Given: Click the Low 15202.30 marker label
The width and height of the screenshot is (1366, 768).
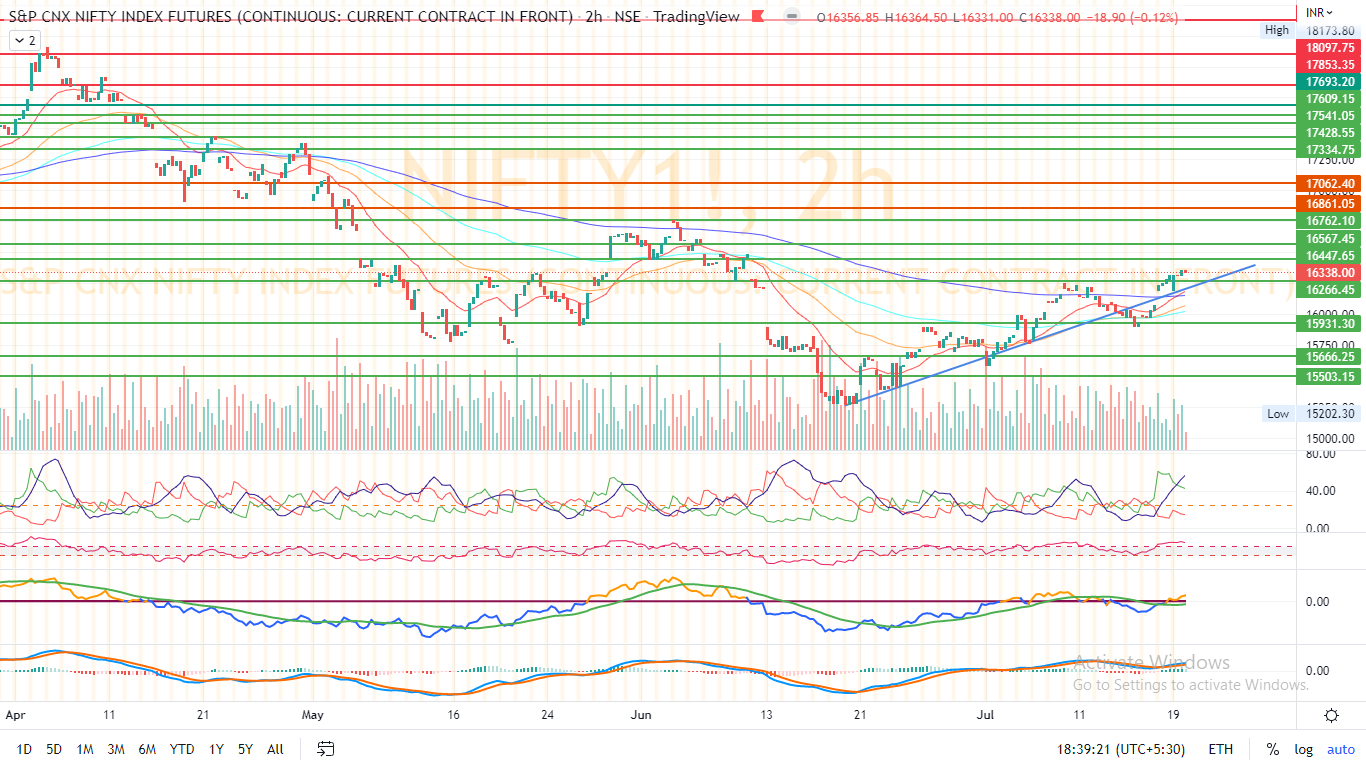Looking at the screenshot, I should point(1313,414).
